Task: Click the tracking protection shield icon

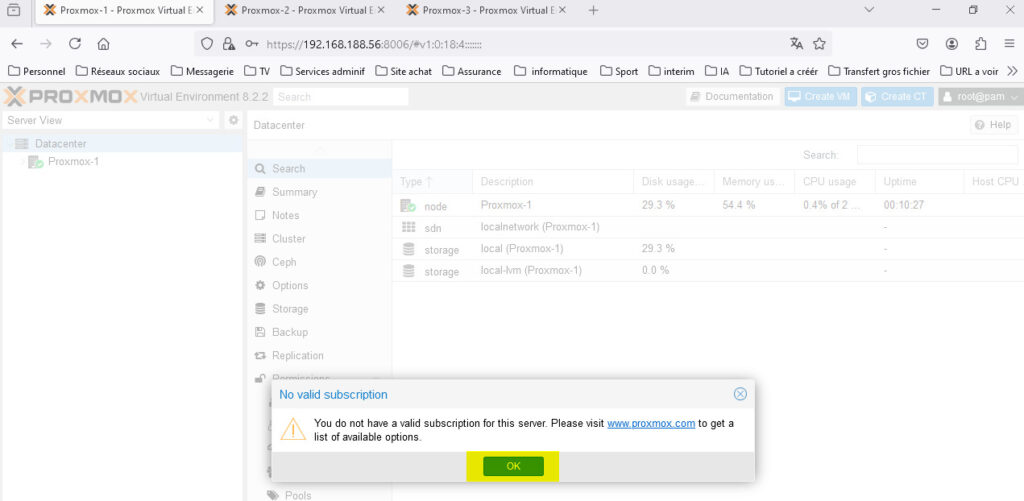Action: point(207,44)
